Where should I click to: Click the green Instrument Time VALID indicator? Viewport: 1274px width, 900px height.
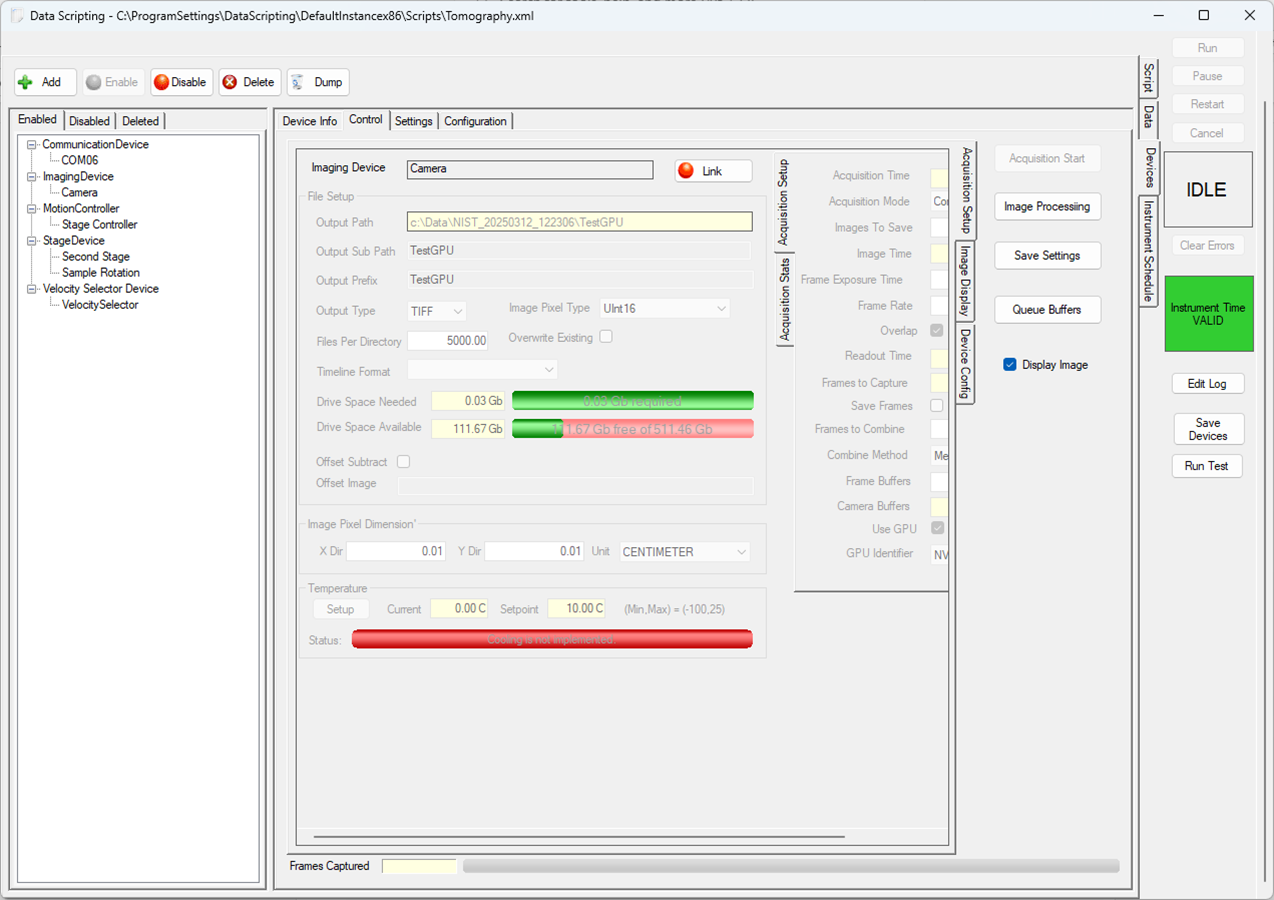1208,314
